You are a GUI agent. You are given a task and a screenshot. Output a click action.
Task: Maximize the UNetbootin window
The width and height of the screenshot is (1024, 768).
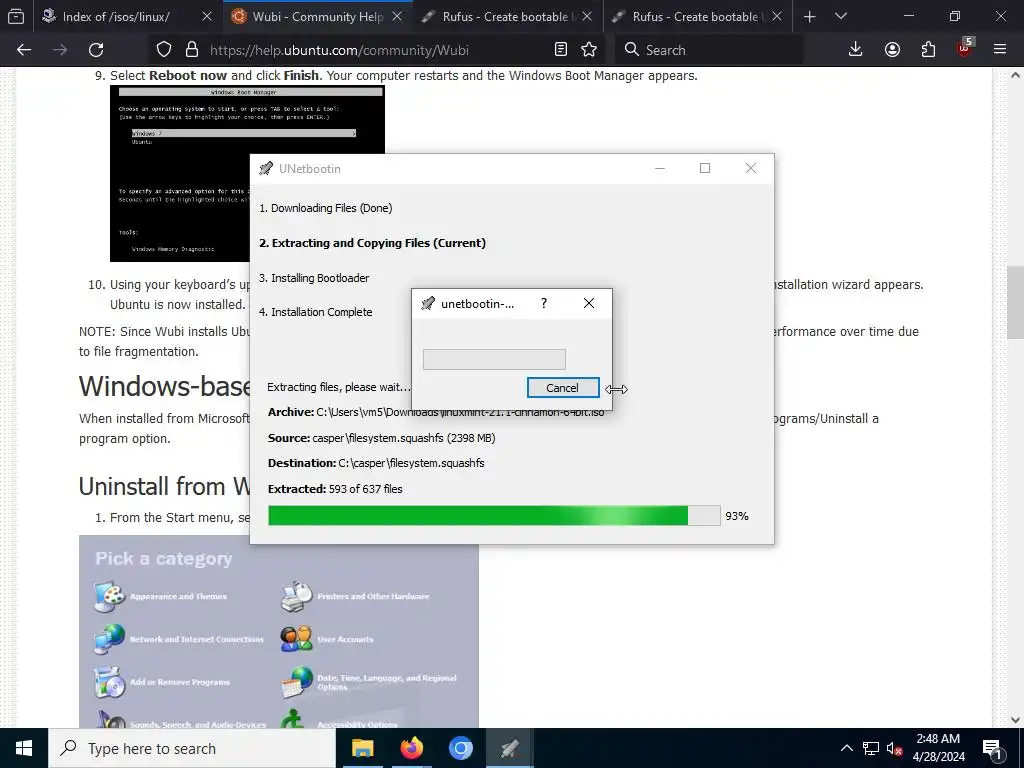pyautogui.click(x=705, y=168)
